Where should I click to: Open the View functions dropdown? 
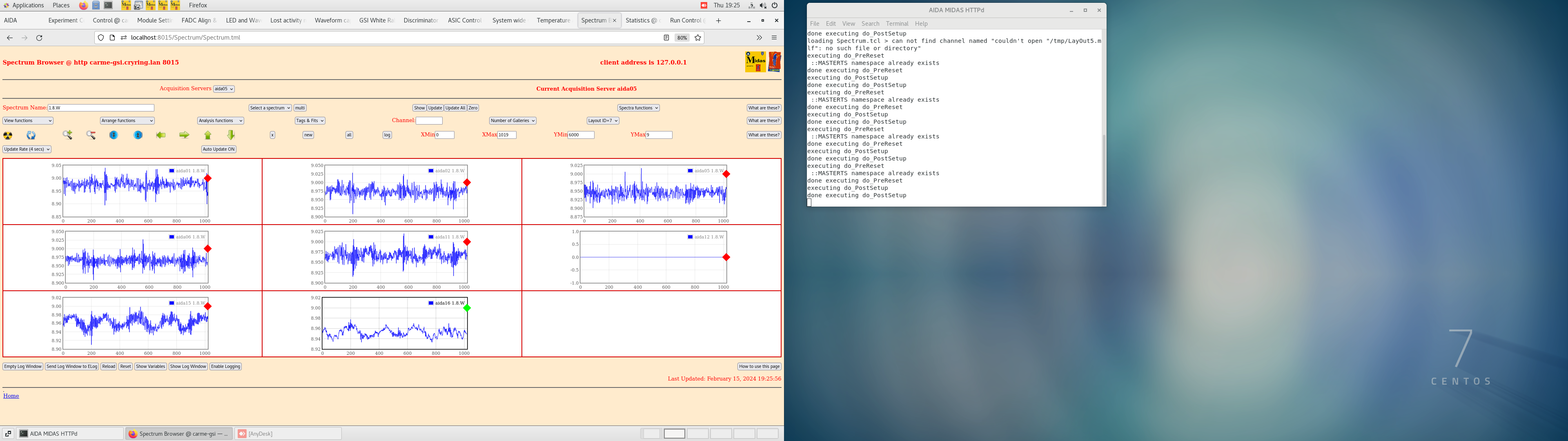(x=28, y=120)
